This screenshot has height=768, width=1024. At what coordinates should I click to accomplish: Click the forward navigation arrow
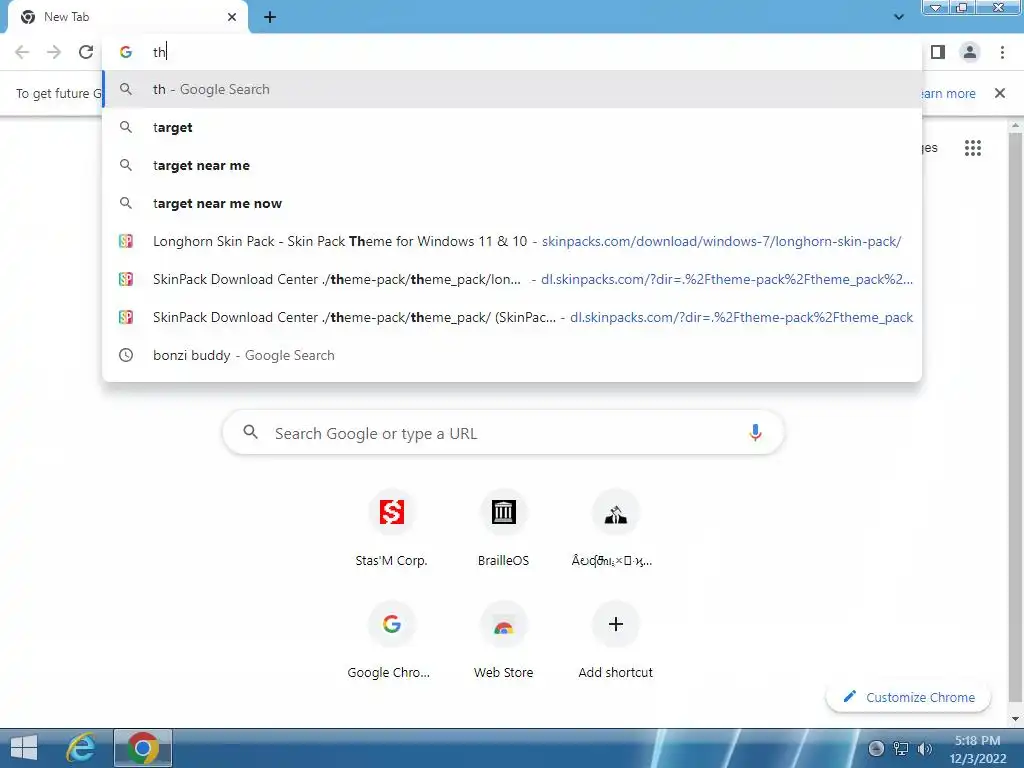coord(54,52)
